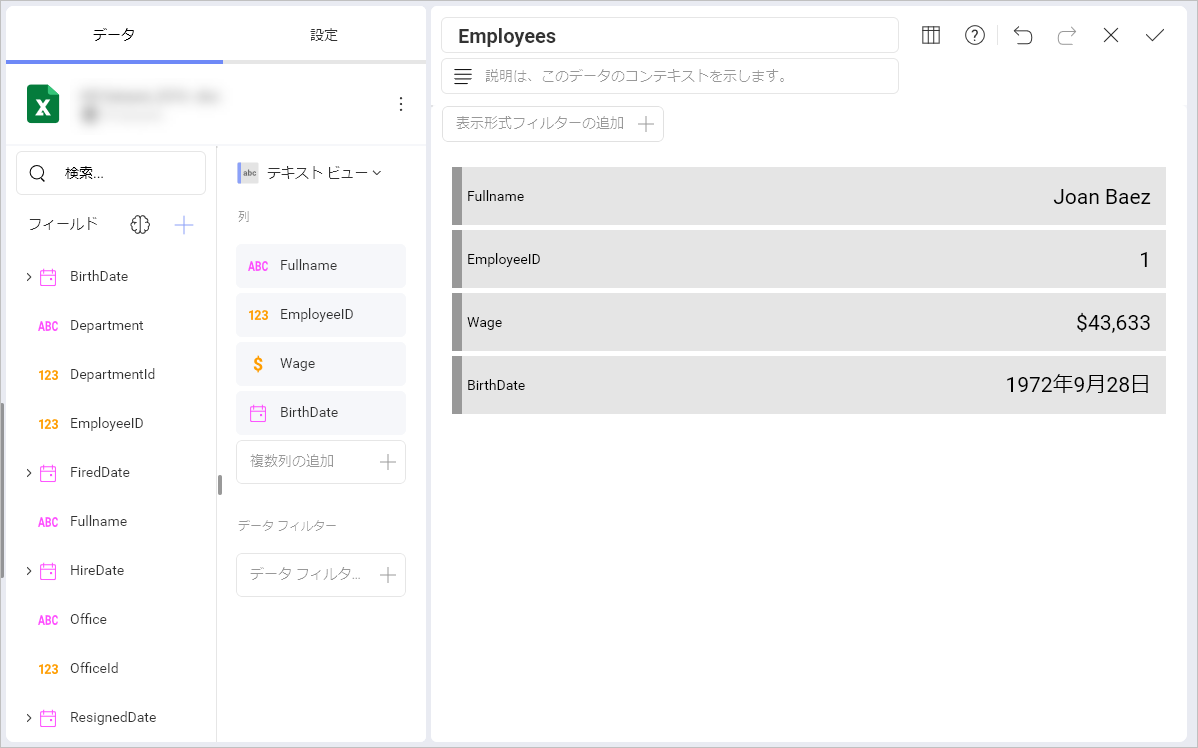Screen dimensions: 1198x748
Task: Click the $43,633 wage value
Action: pyautogui.click(x=1113, y=322)
